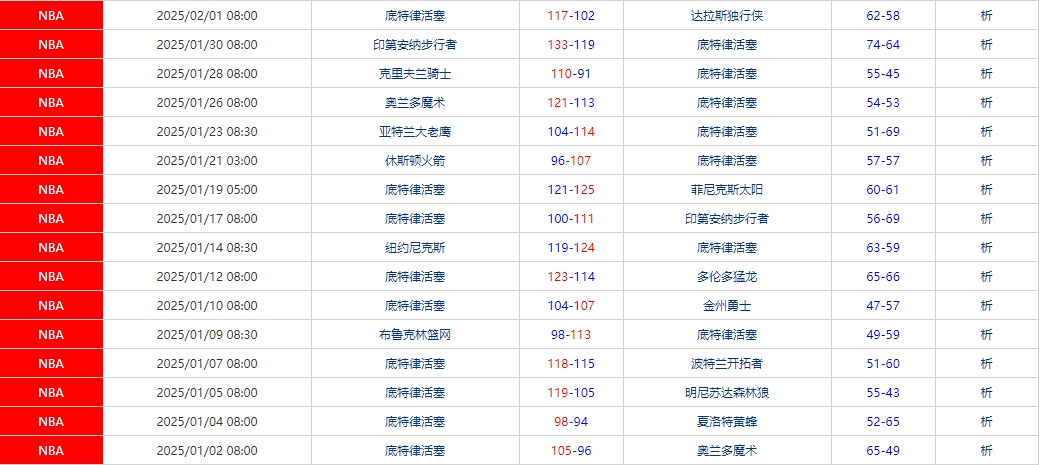Click the final score 117-102
This screenshot has width=1039, height=465.
pos(571,16)
